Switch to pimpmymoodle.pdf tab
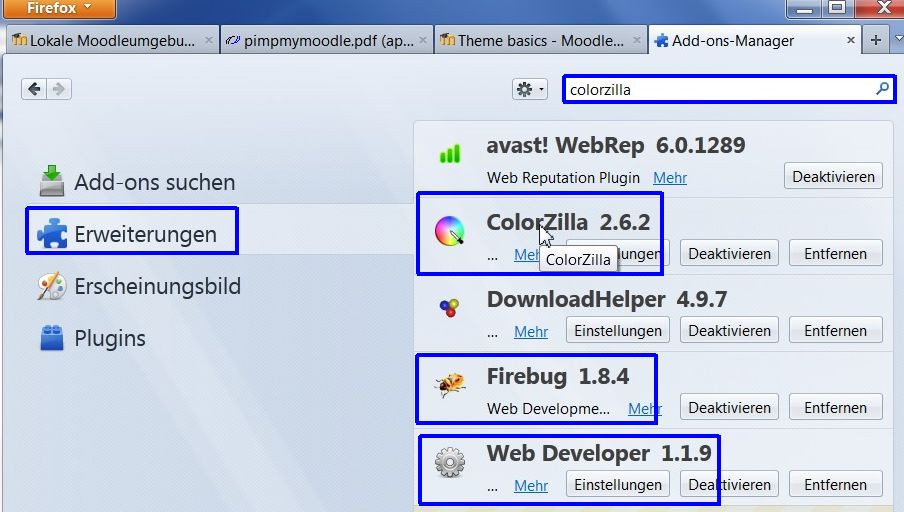Viewport: 904px width, 512px height. [327, 41]
